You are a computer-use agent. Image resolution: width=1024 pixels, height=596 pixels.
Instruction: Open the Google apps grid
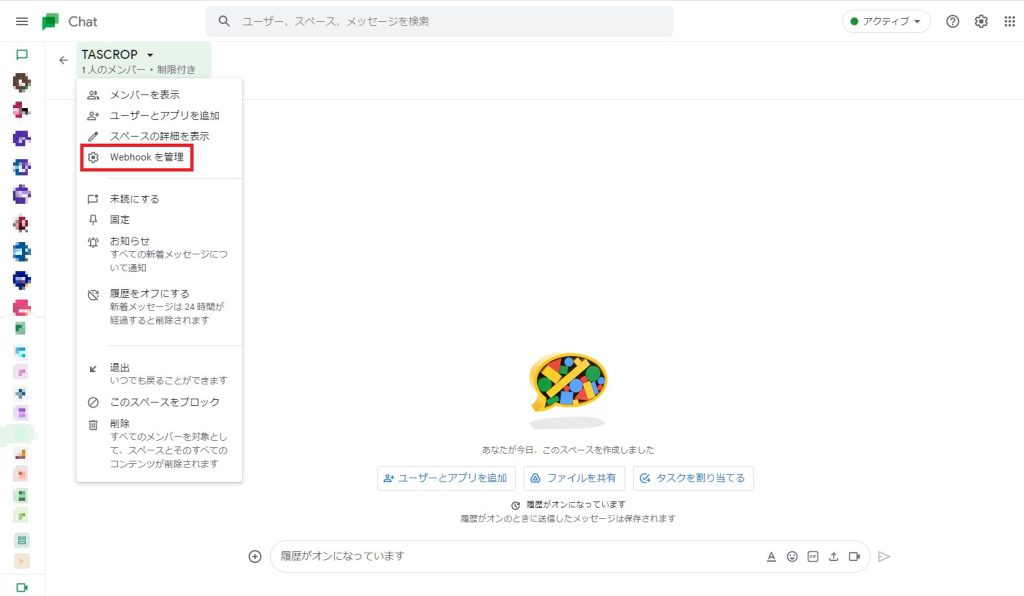click(1010, 22)
